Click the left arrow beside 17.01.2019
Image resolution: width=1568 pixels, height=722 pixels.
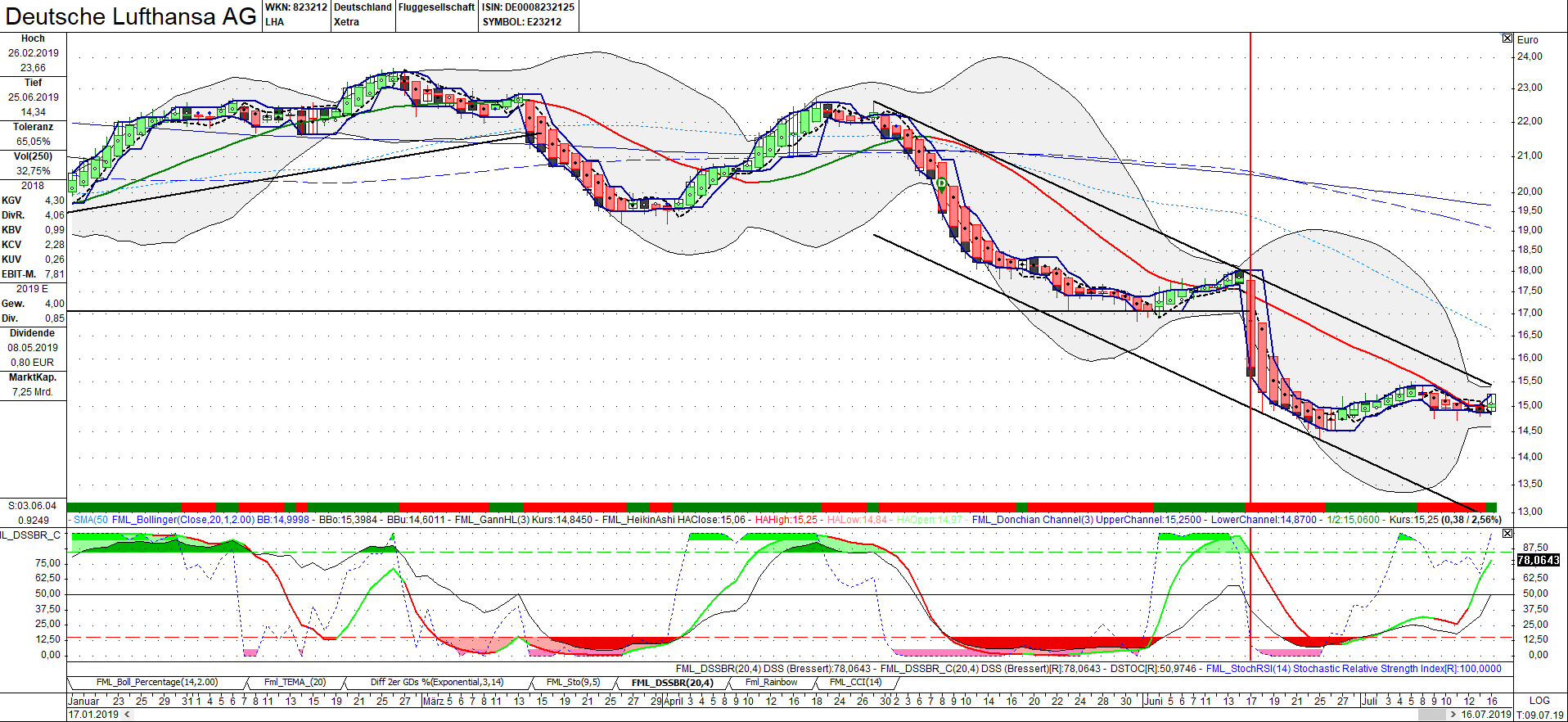pos(127,715)
